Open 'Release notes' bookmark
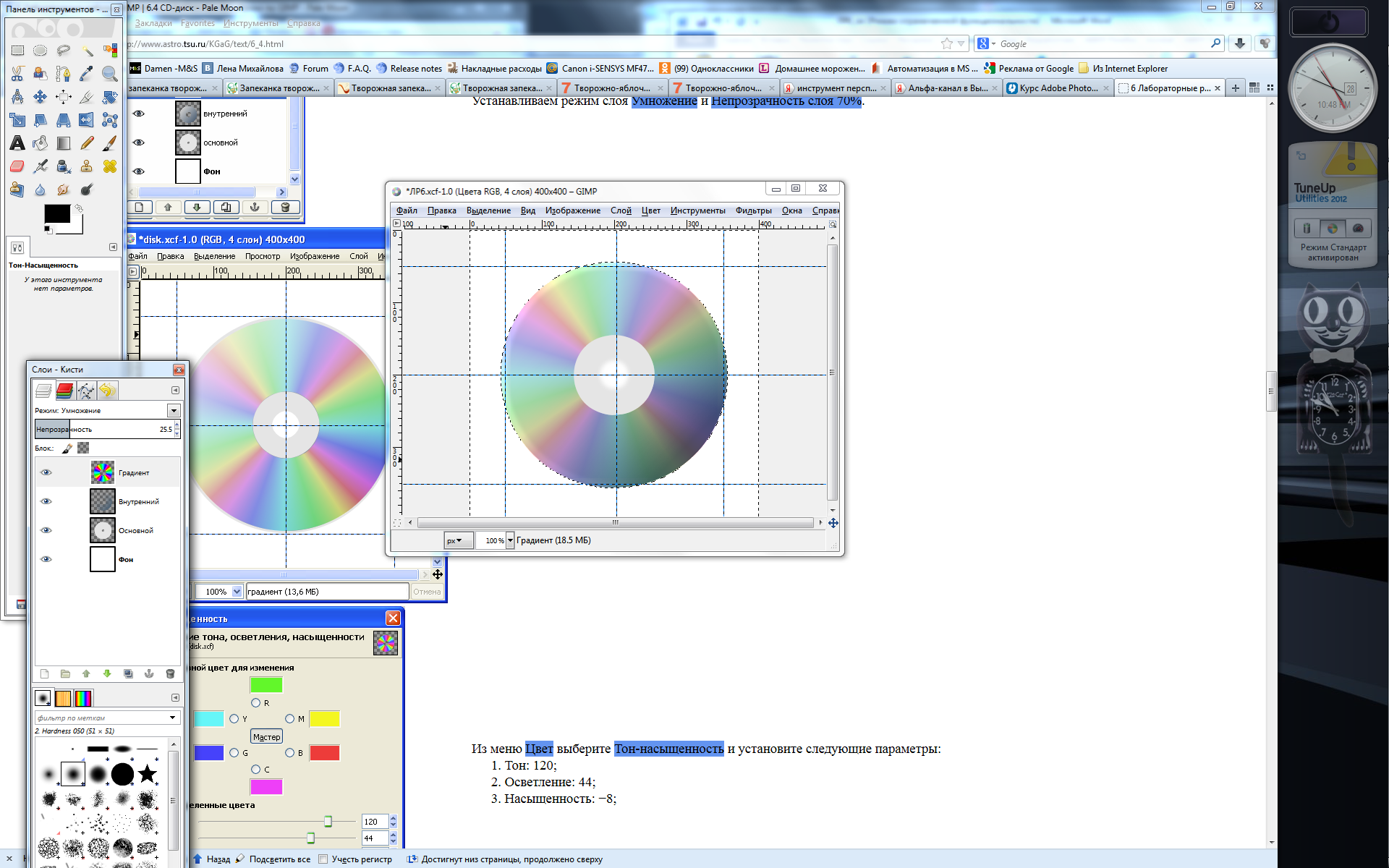Viewport: 1389px width, 868px height. click(x=409, y=69)
